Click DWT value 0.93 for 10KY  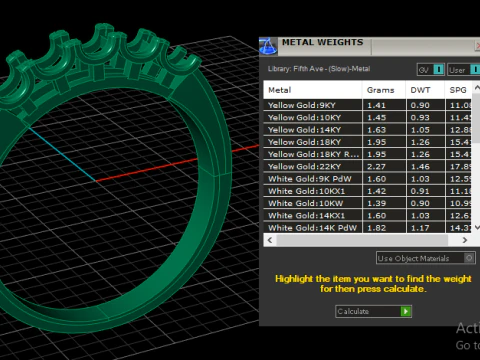pyautogui.click(x=420, y=118)
